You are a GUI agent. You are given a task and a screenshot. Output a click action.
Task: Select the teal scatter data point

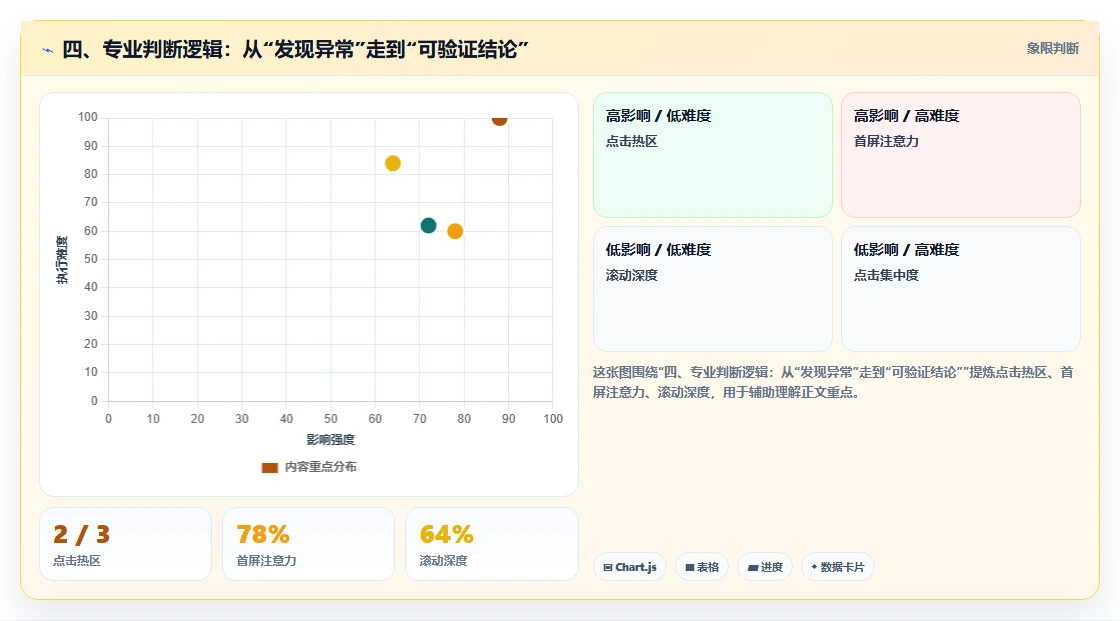pos(429,226)
